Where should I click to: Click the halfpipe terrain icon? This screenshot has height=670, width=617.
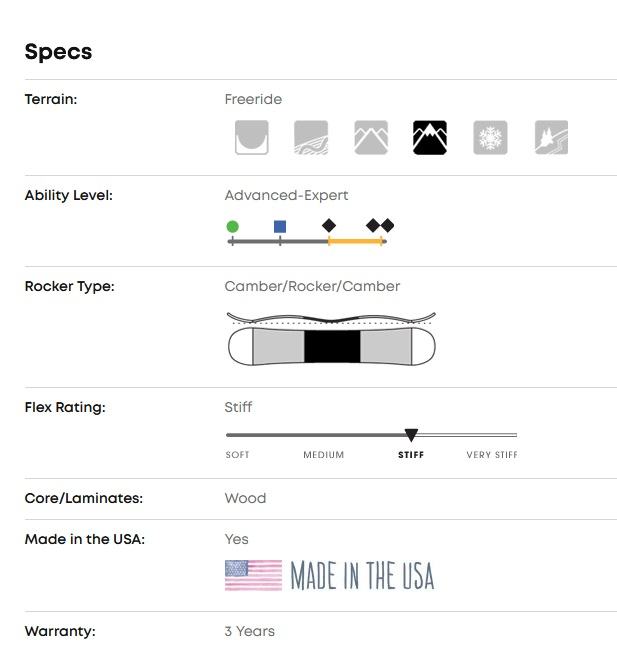[251, 137]
